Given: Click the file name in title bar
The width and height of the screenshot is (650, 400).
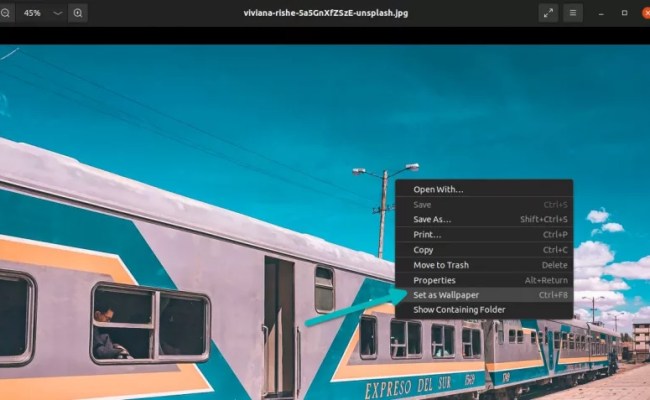Looking at the screenshot, I should (x=325, y=13).
